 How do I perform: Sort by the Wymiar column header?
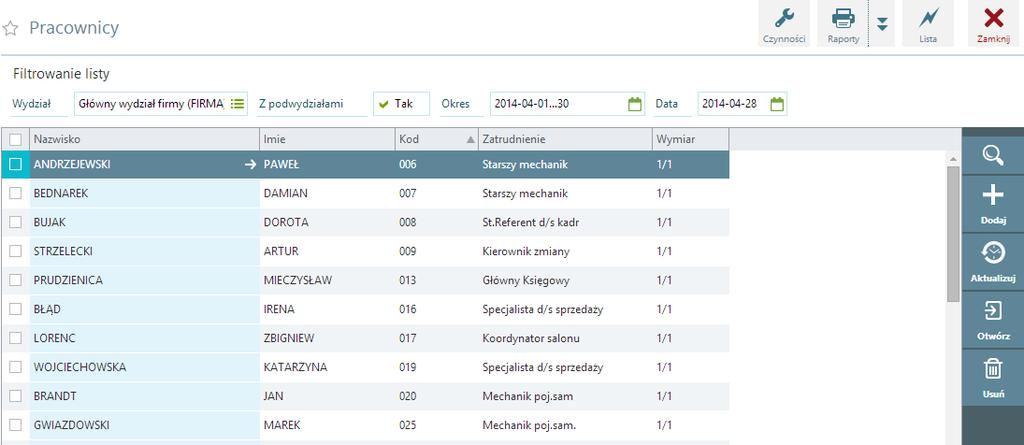tap(690, 139)
